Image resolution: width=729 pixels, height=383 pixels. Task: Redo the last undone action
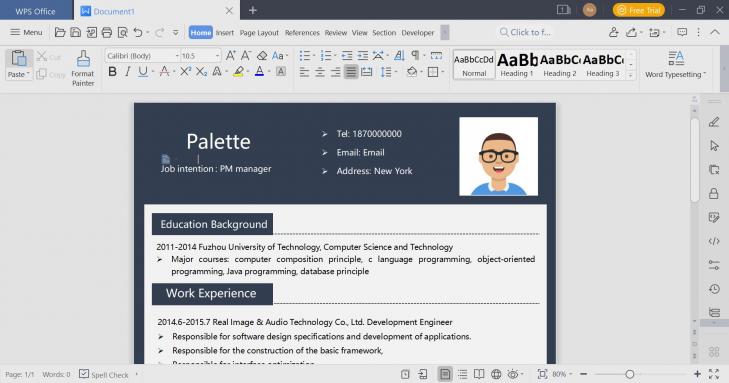click(159, 33)
